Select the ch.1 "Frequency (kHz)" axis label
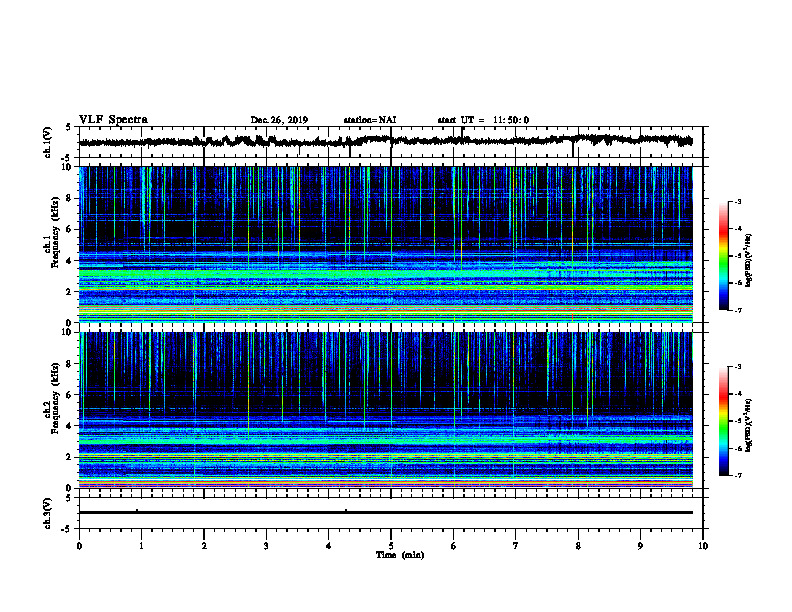The height and width of the screenshot is (612, 792). coord(55,232)
